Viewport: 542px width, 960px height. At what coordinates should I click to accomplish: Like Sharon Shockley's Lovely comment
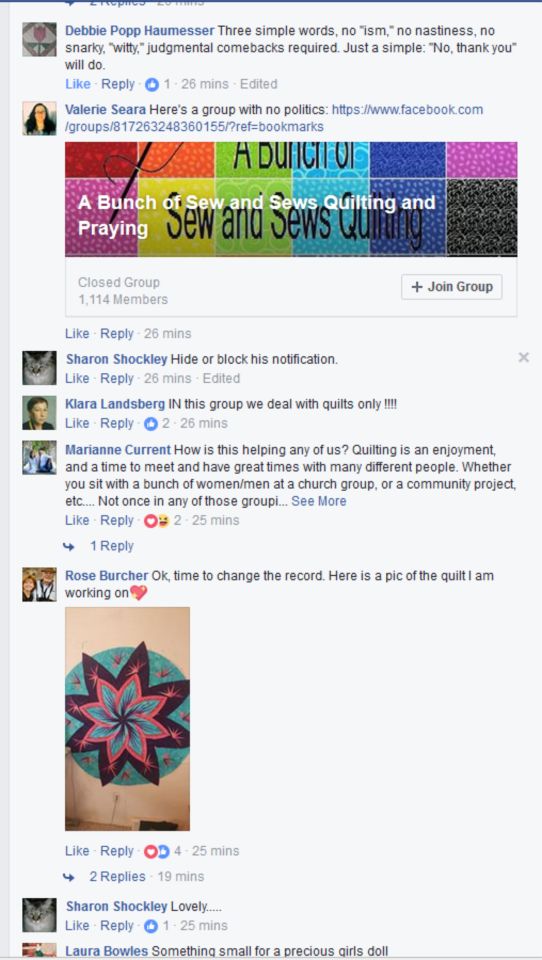click(77, 926)
